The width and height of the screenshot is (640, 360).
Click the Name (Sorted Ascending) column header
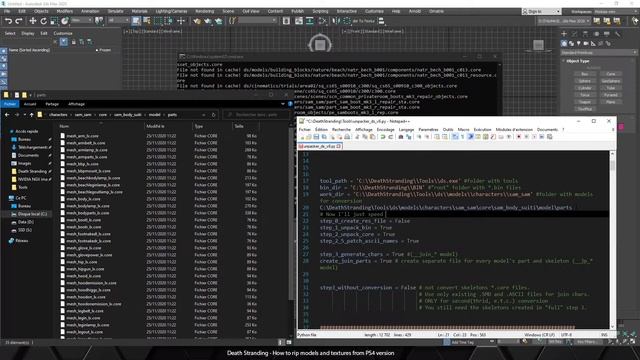point(29,50)
